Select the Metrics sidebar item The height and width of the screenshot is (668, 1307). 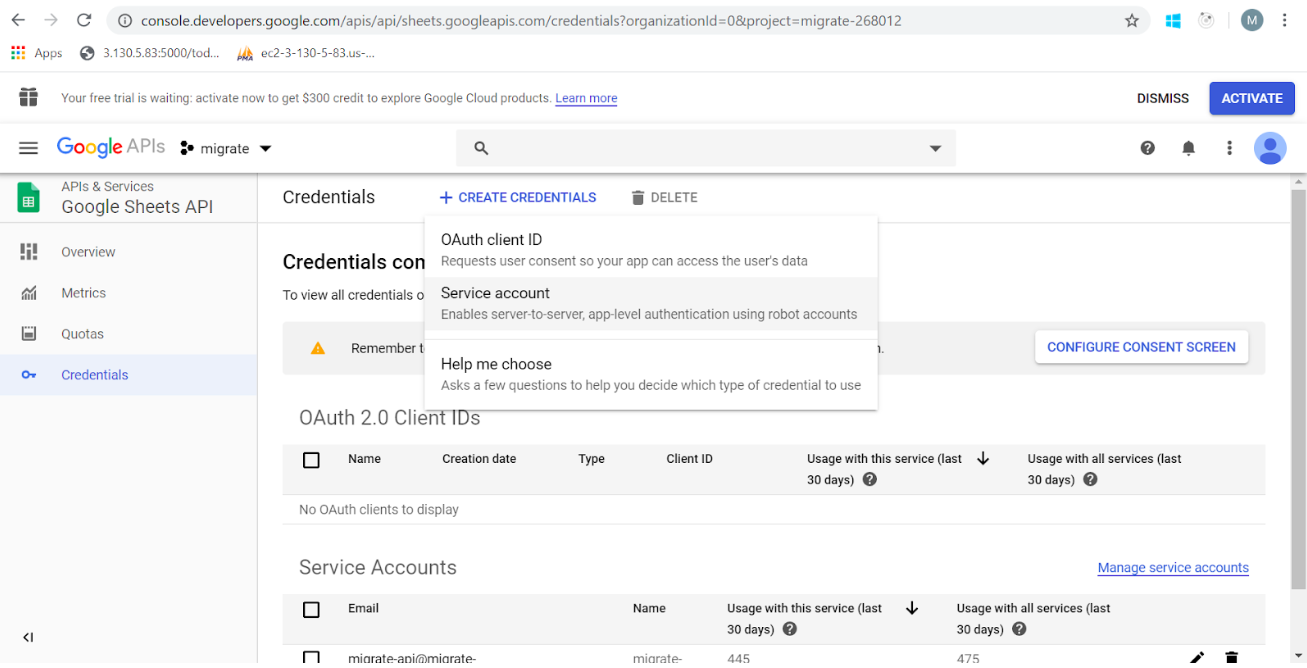click(x=83, y=292)
